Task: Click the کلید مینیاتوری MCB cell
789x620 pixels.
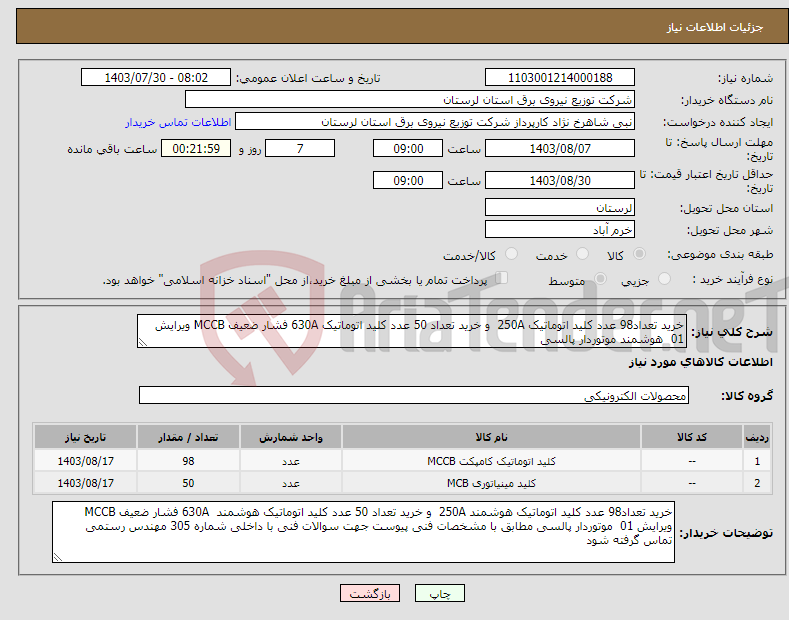Action: [x=491, y=483]
